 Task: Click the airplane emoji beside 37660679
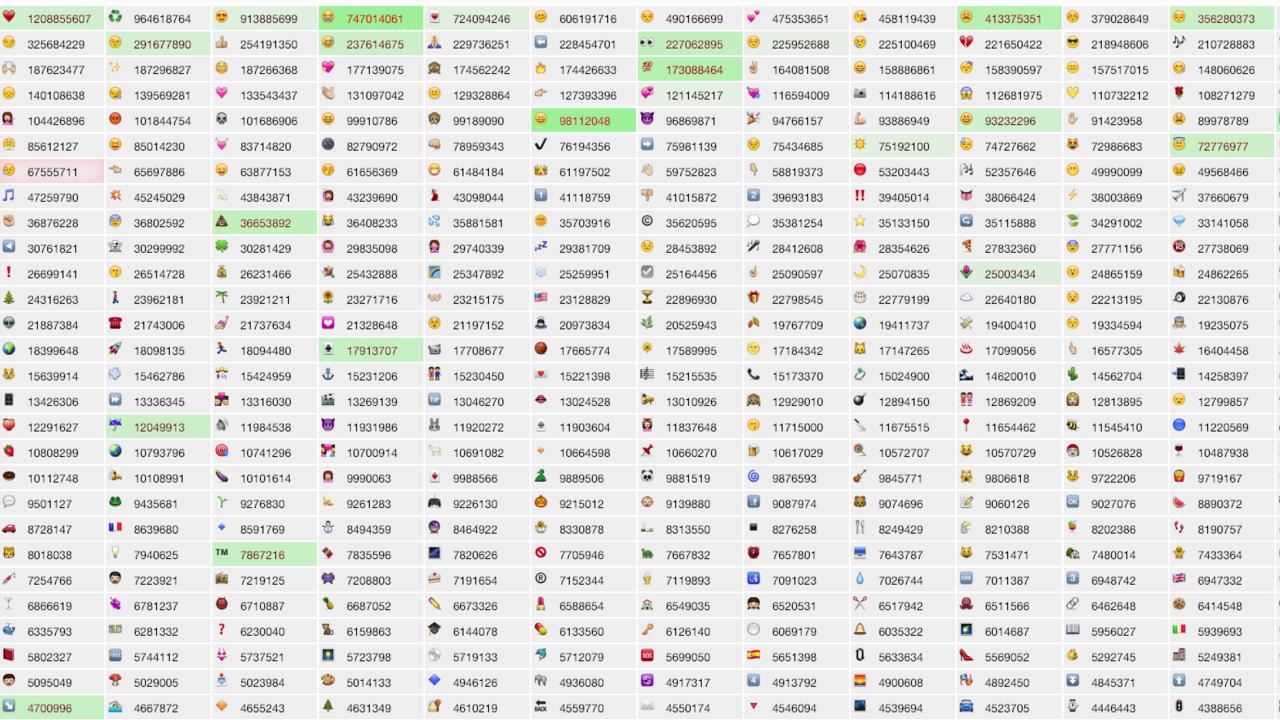point(1179,196)
